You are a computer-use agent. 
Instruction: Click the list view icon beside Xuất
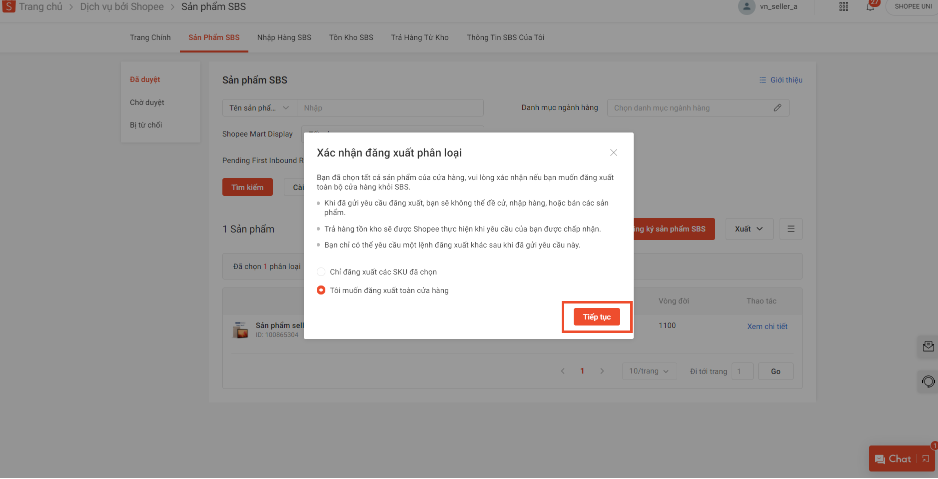click(x=791, y=229)
